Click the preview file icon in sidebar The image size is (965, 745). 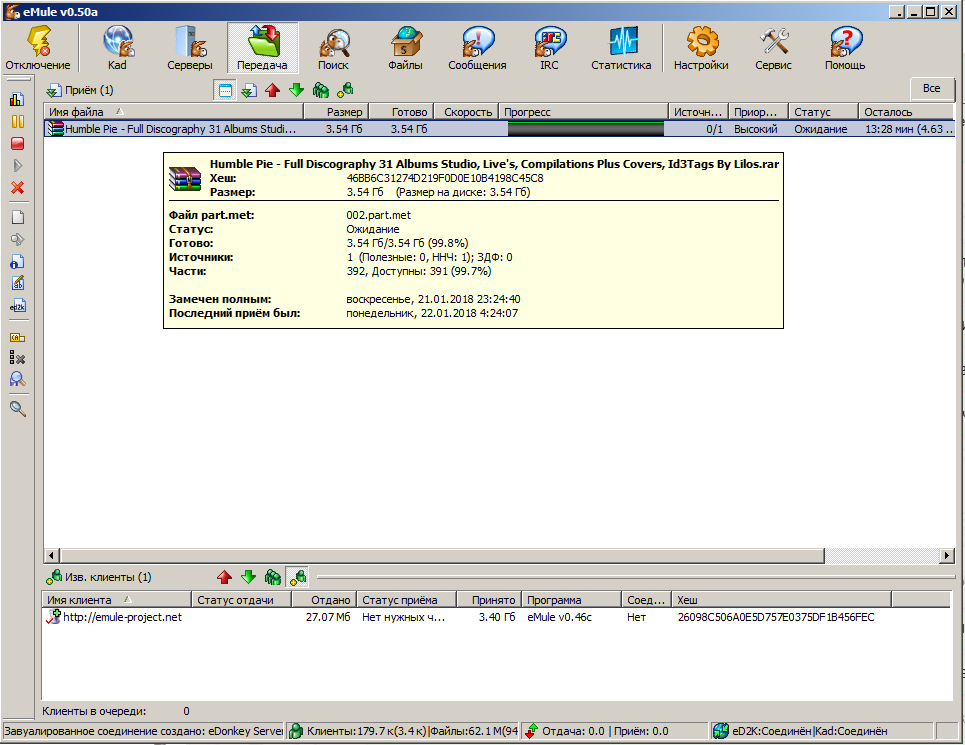pos(17,239)
